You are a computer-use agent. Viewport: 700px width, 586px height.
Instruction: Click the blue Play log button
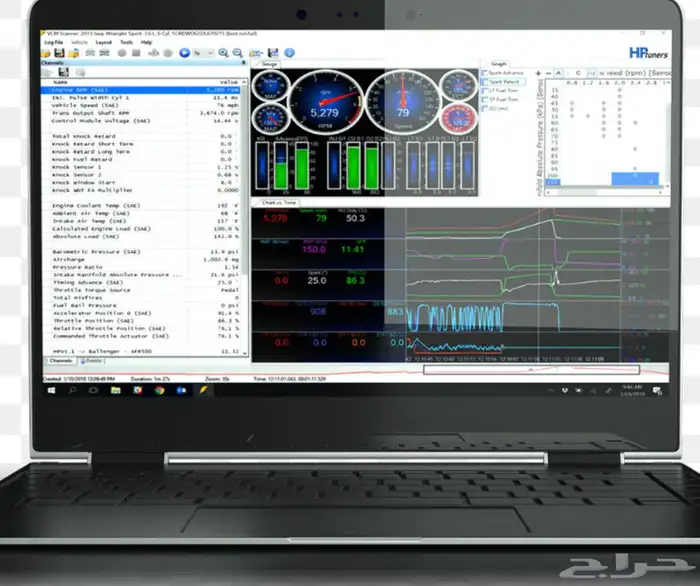pos(184,52)
